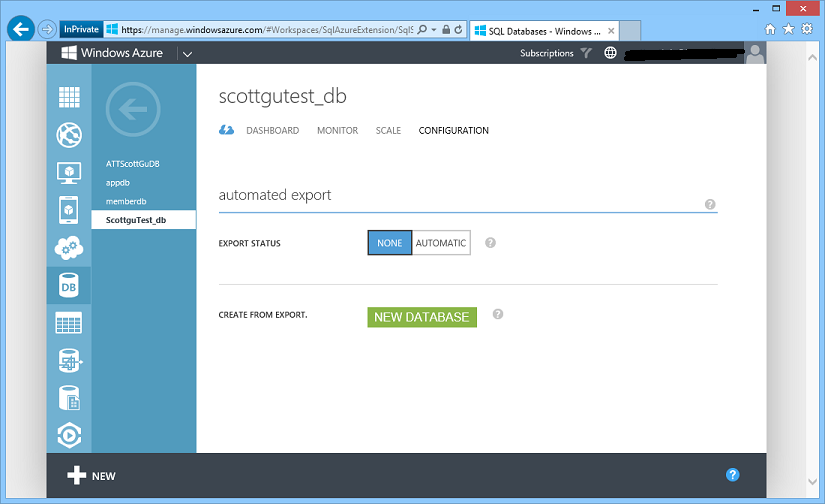The height and width of the screenshot is (504, 825).
Task: Click the scrollbar up arrow
Action: (812, 57)
